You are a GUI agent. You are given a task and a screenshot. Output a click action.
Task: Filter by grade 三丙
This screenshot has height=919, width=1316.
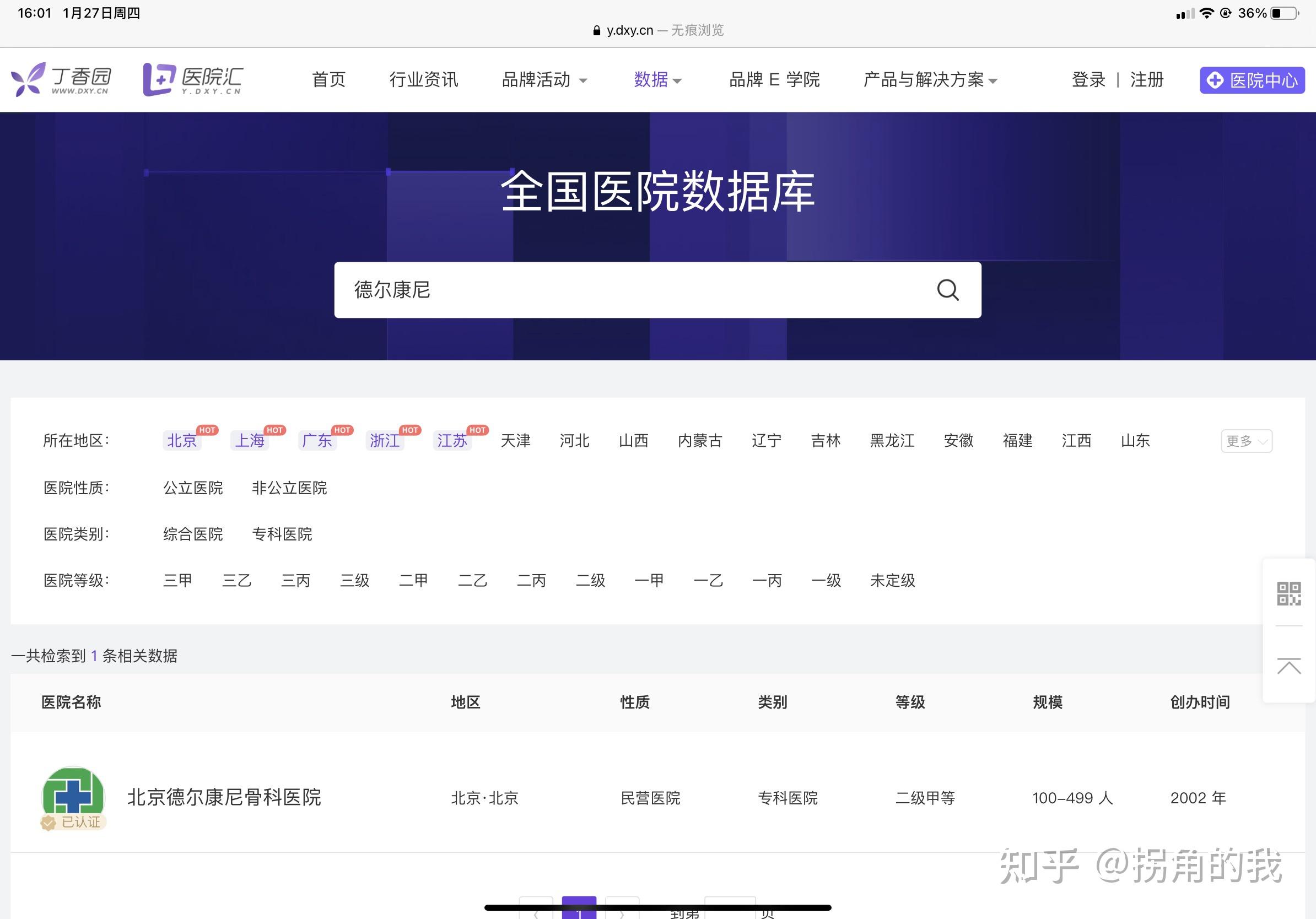tap(296, 580)
